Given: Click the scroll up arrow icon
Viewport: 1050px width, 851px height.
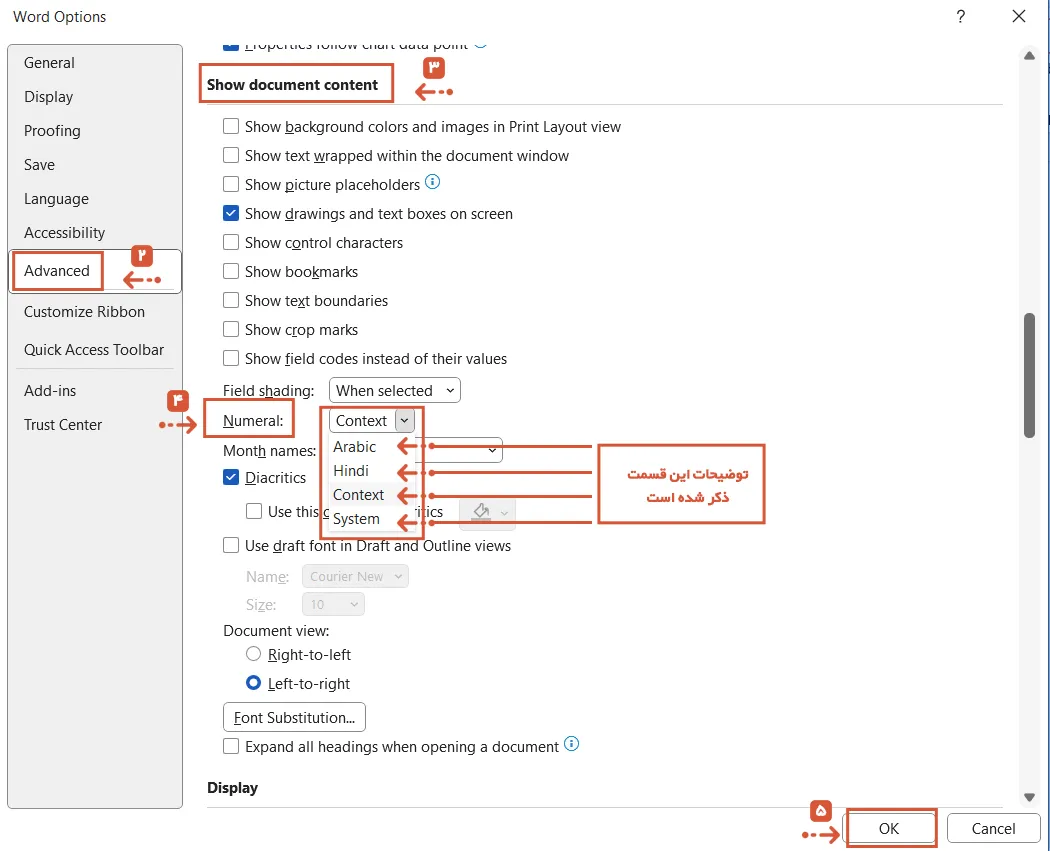Looking at the screenshot, I should coord(1029,56).
